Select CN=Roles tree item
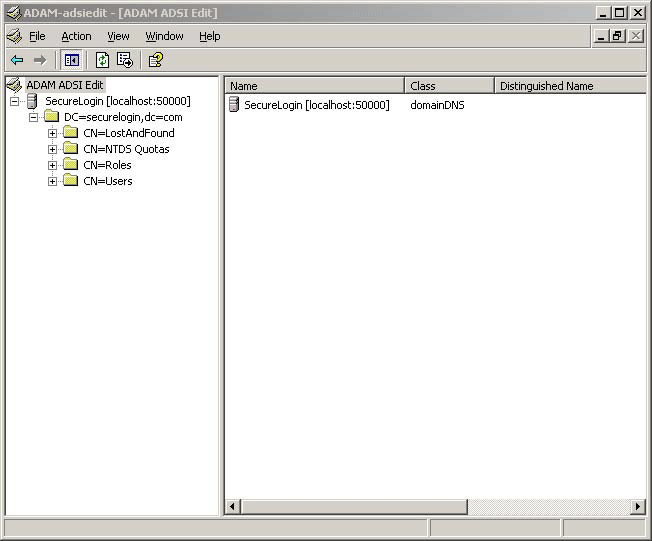The image size is (652, 541). click(107, 165)
